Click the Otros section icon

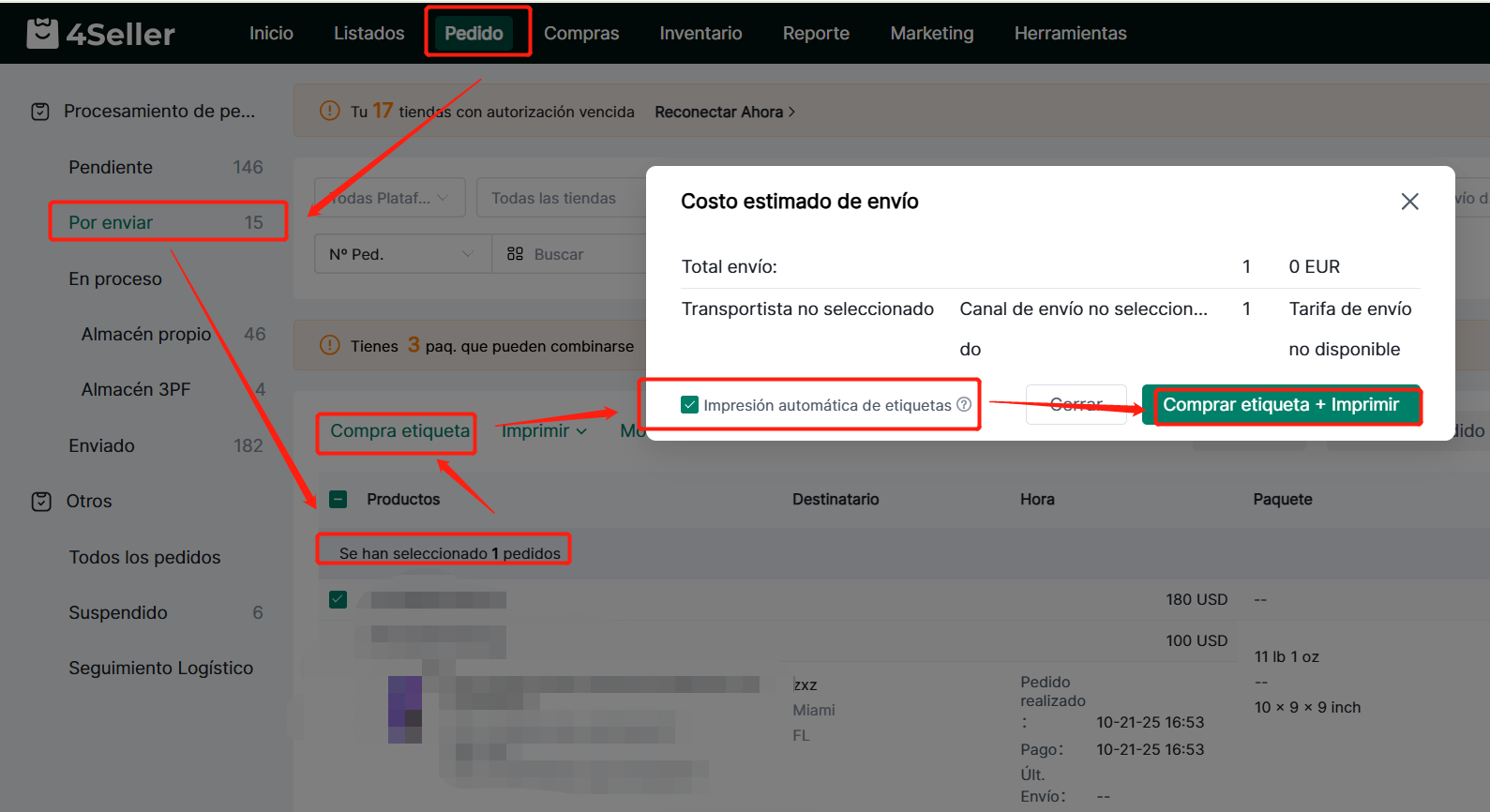click(41, 502)
